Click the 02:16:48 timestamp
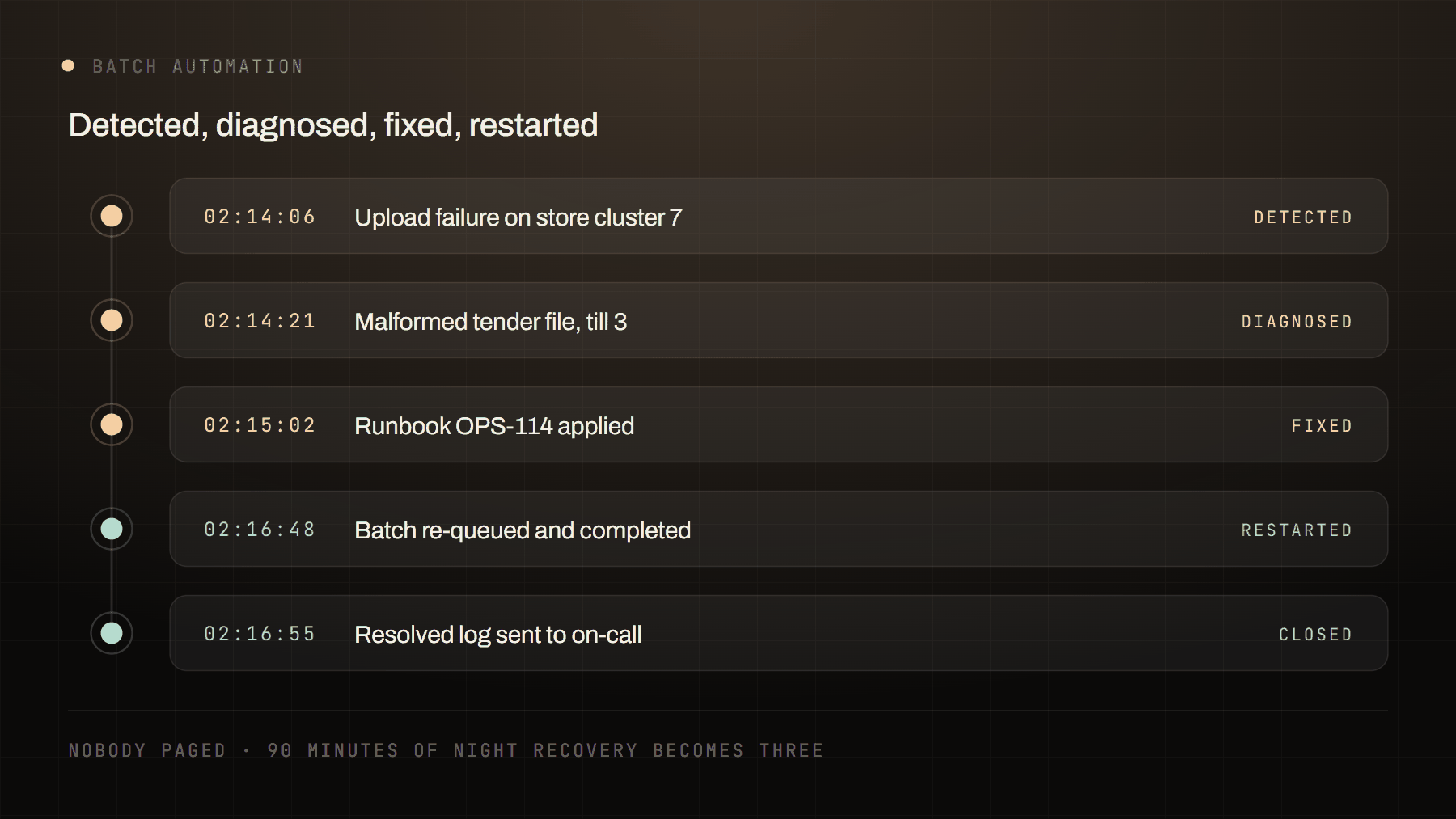This screenshot has width=1456, height=819. (260, 530)
